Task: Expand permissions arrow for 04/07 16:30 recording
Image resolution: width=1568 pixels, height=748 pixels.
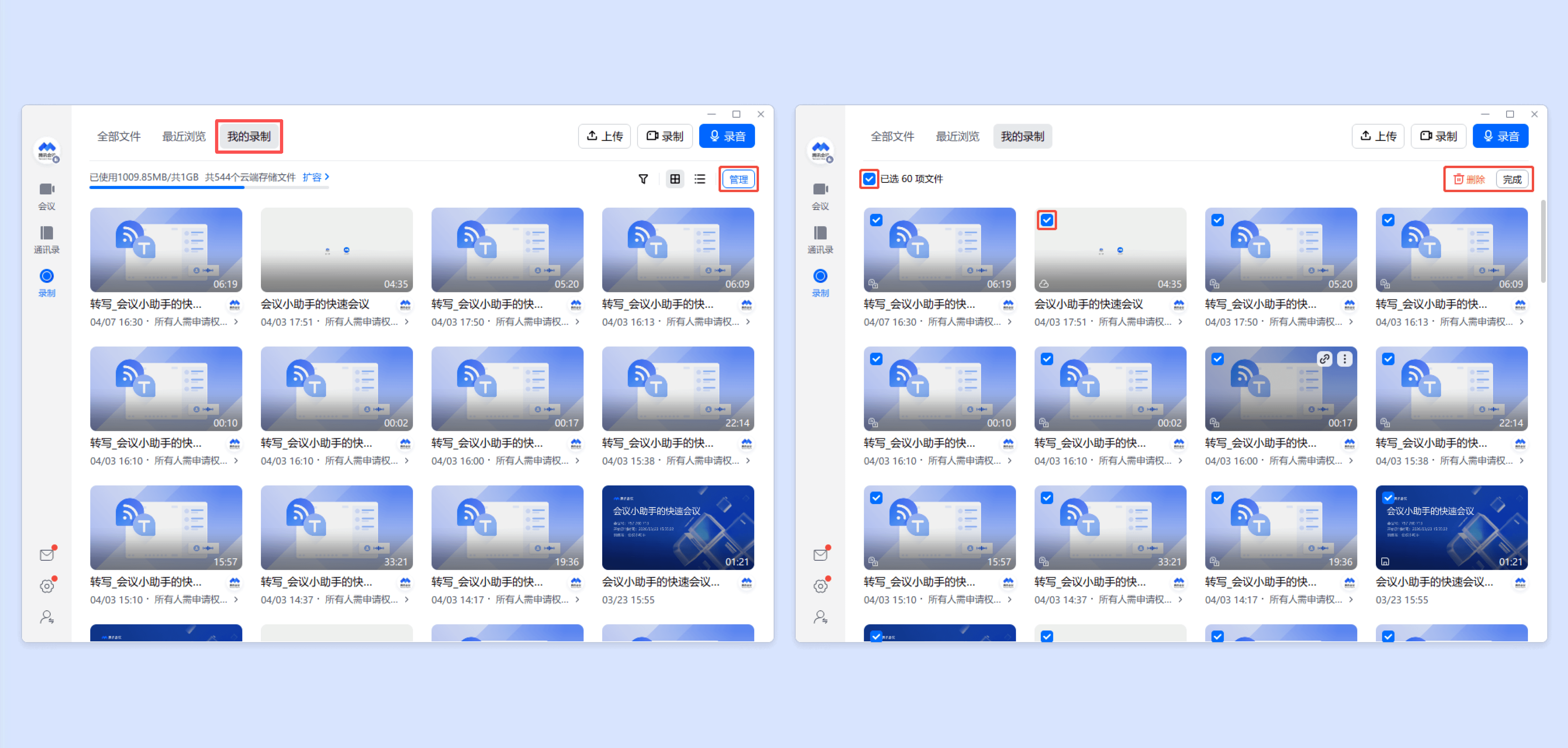Action: 236,321
